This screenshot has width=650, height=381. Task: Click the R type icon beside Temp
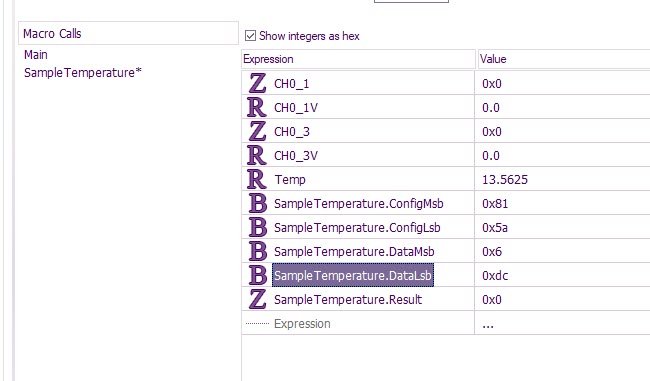pyautogui.click(x=257, y=180)
